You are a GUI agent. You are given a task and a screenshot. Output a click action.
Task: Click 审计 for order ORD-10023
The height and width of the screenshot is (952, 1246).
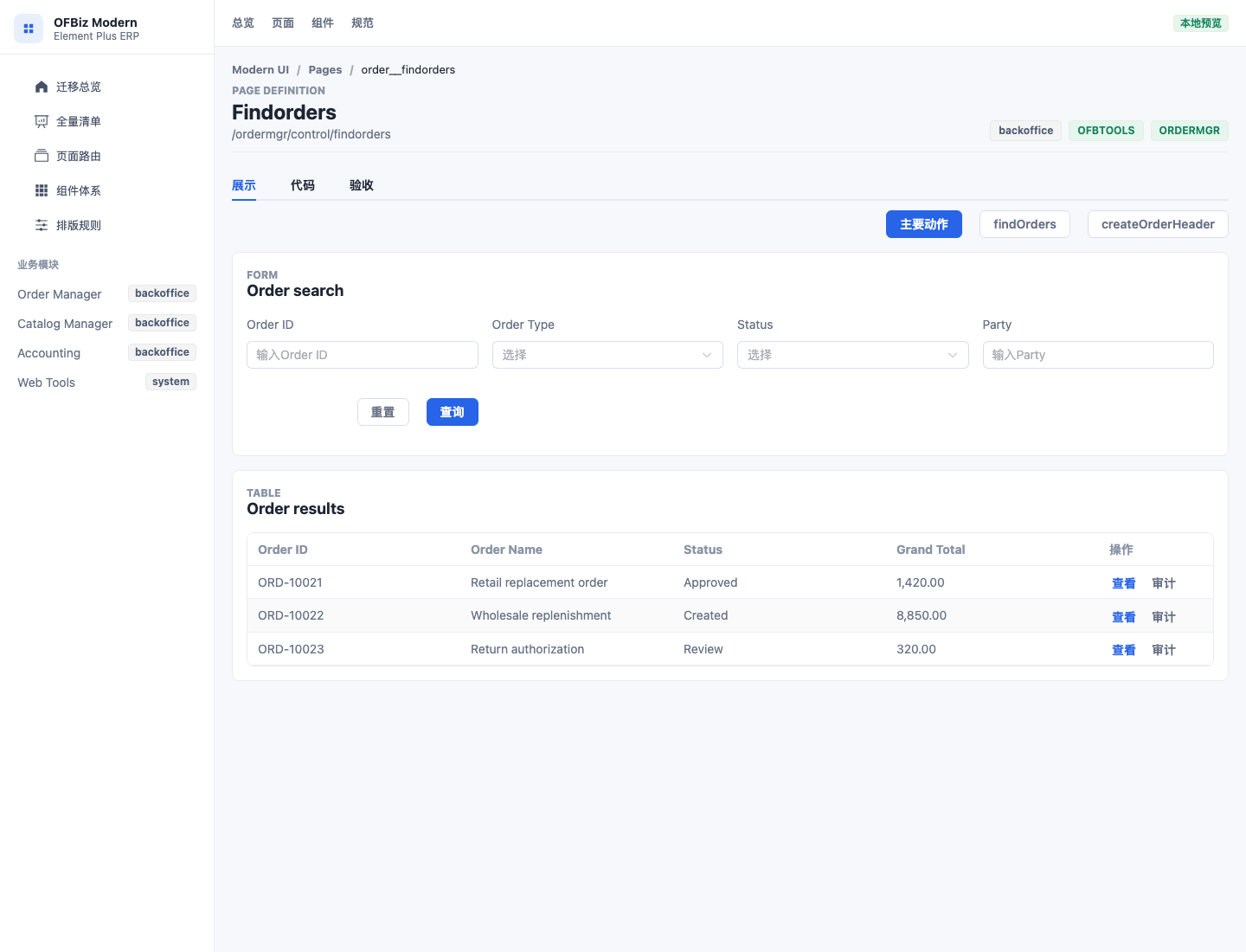1164,650
